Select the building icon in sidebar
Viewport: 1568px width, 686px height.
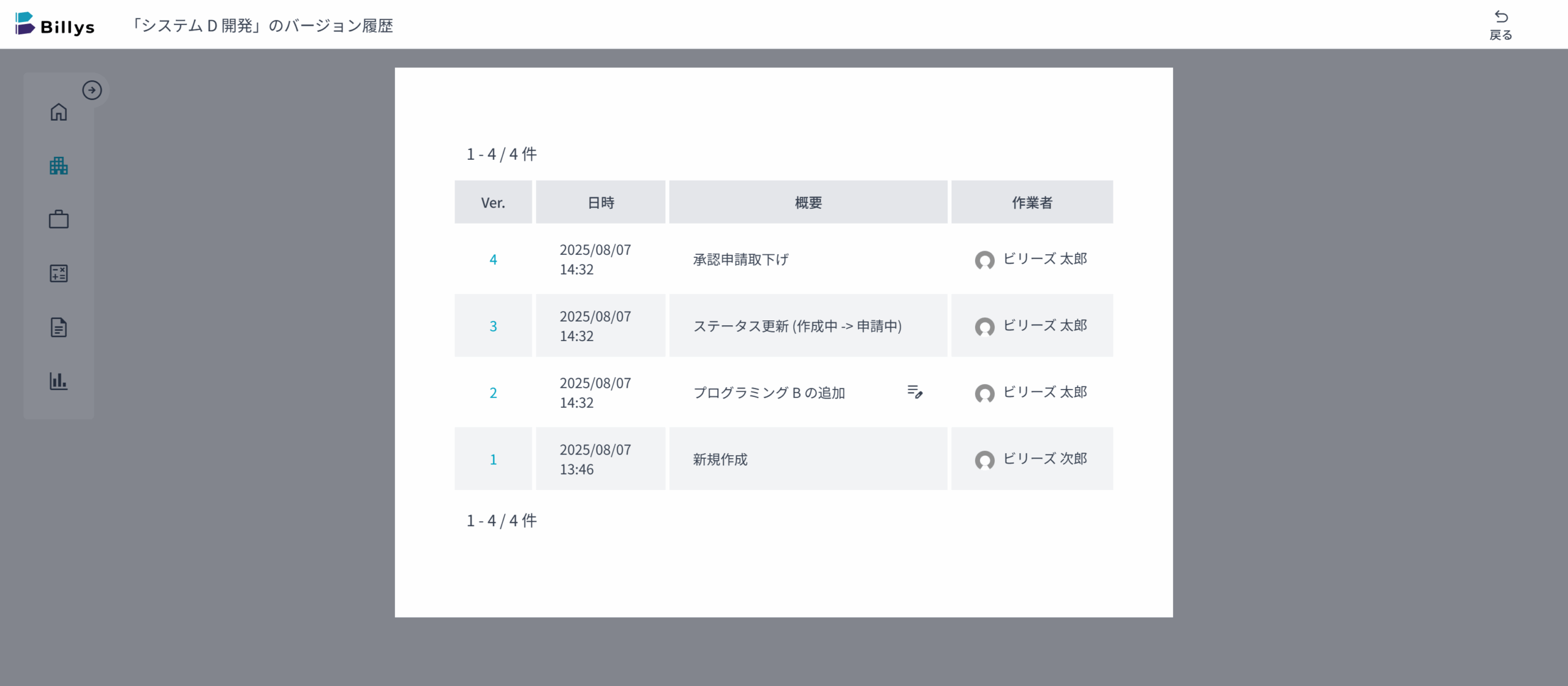(x=59, y=166)
